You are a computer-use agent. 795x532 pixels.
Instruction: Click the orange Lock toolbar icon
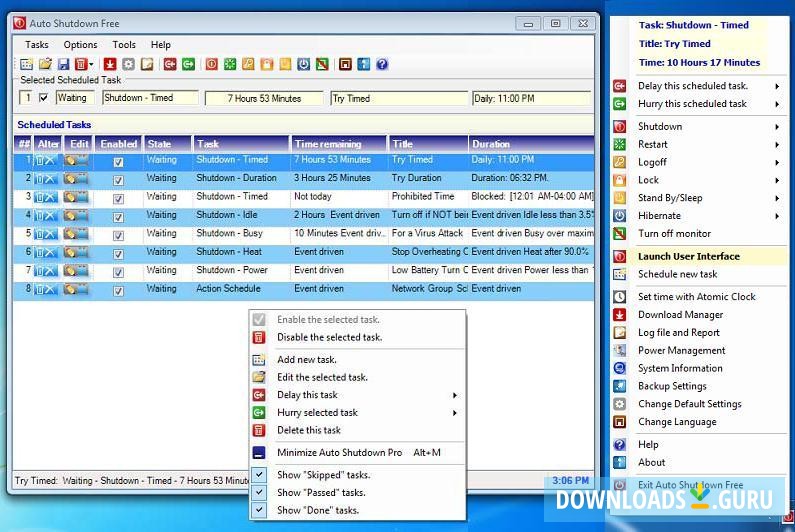pyautogui.click(x=267, y=64)
